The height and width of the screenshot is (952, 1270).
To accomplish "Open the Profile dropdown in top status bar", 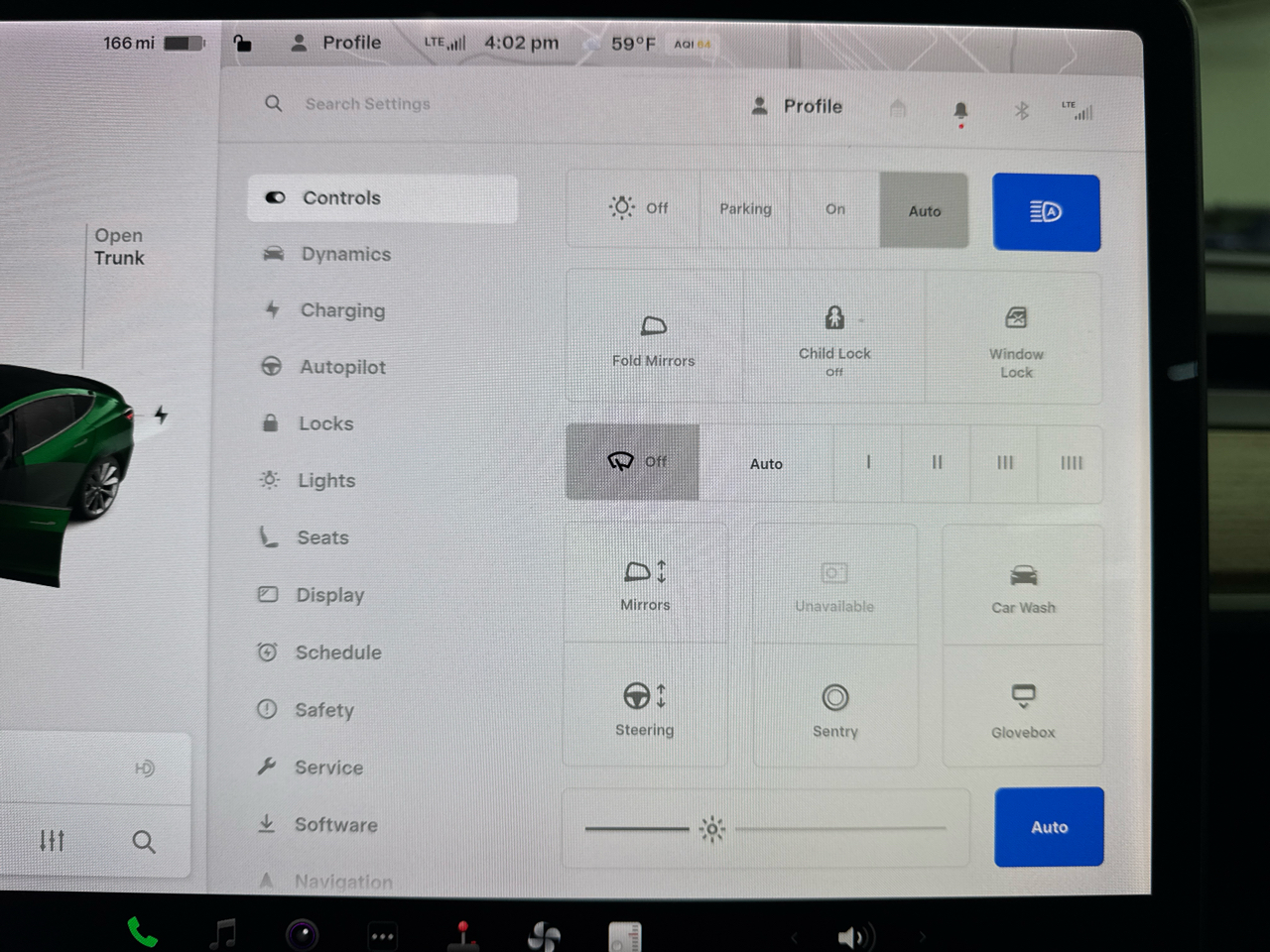I will pyautogui.click(x=337, y=43).
